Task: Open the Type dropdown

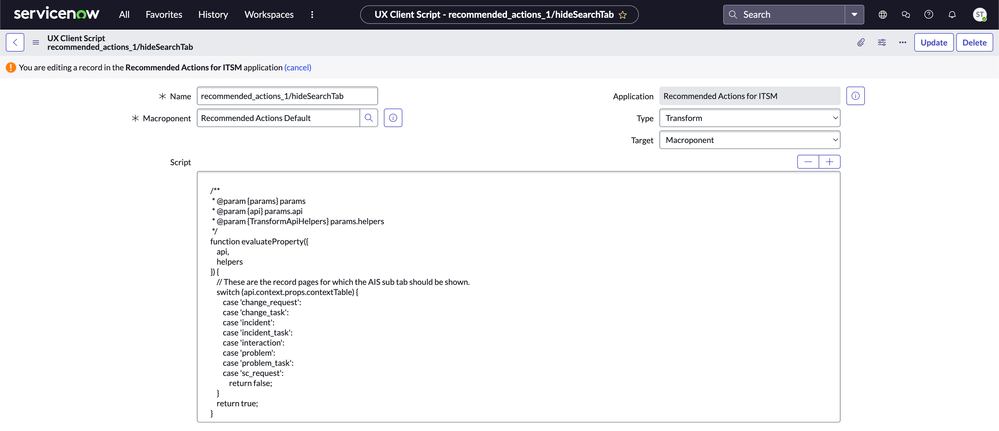Action: pos(749,118)
